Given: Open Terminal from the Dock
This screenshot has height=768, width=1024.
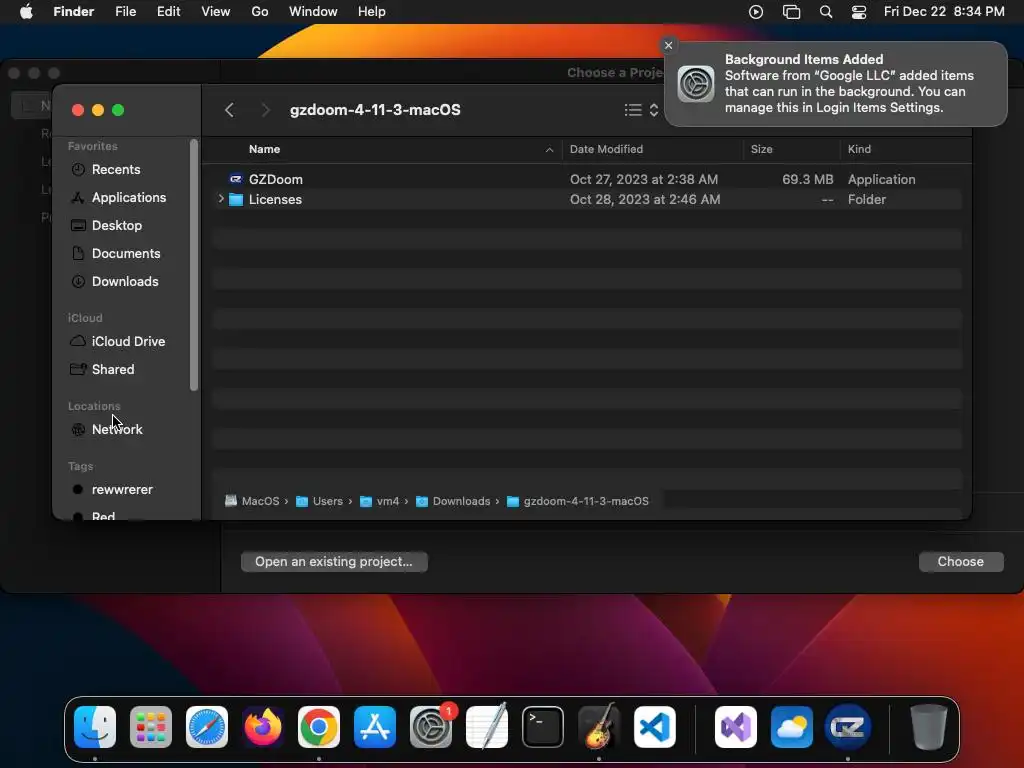Looking at the screenshot, I should (x=543, y=726).
